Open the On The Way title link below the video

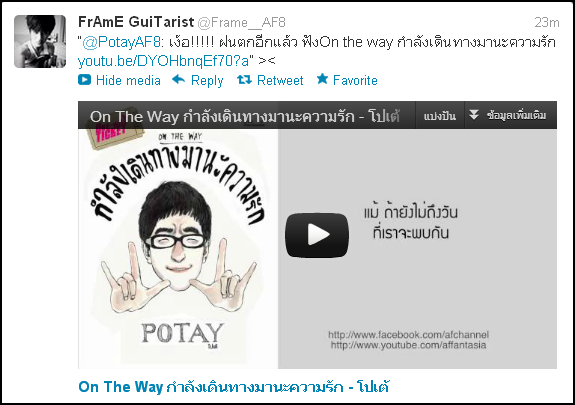233,387
